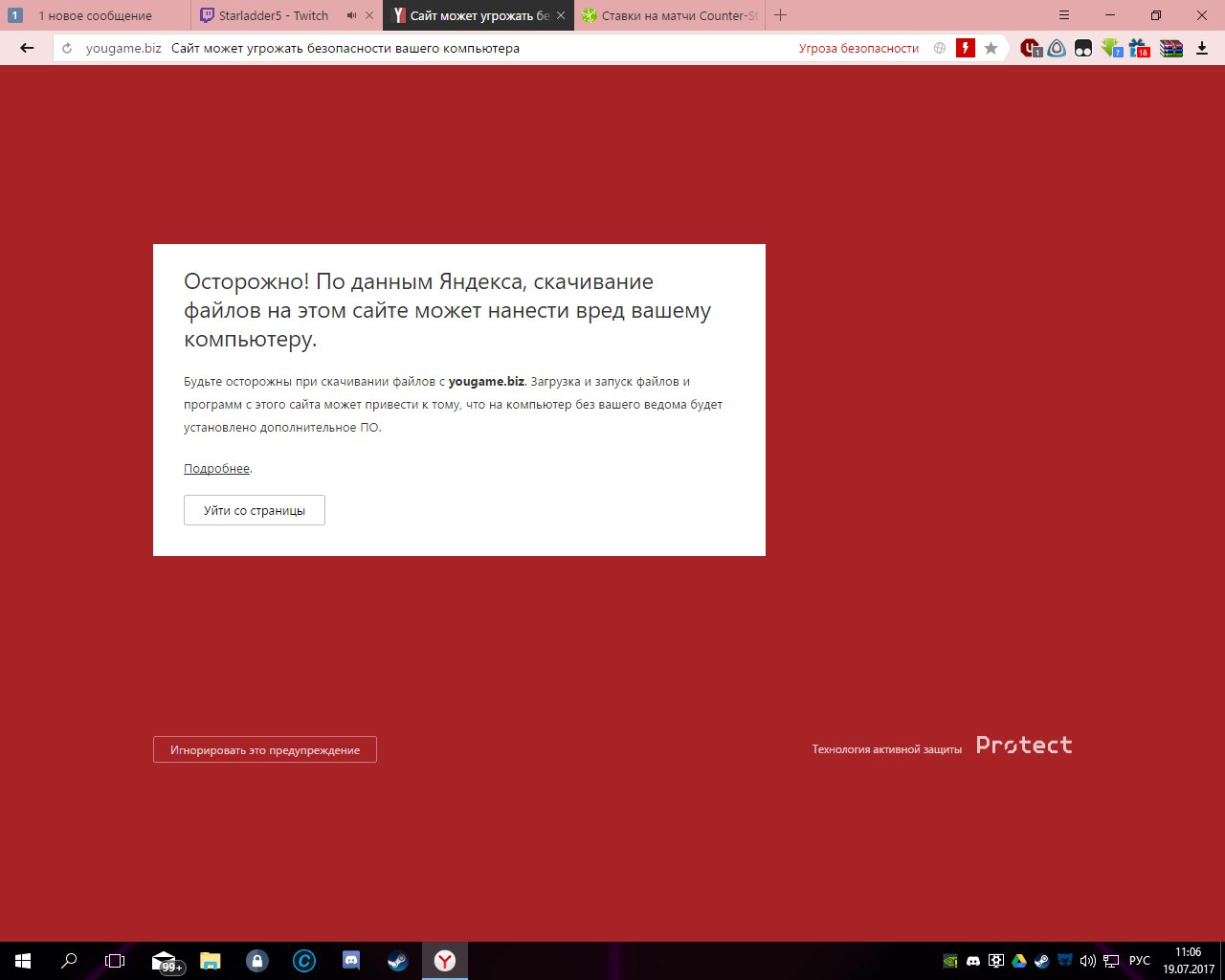
Task: Click the bold yougame.biz text in warning
Action: [486, 381]
